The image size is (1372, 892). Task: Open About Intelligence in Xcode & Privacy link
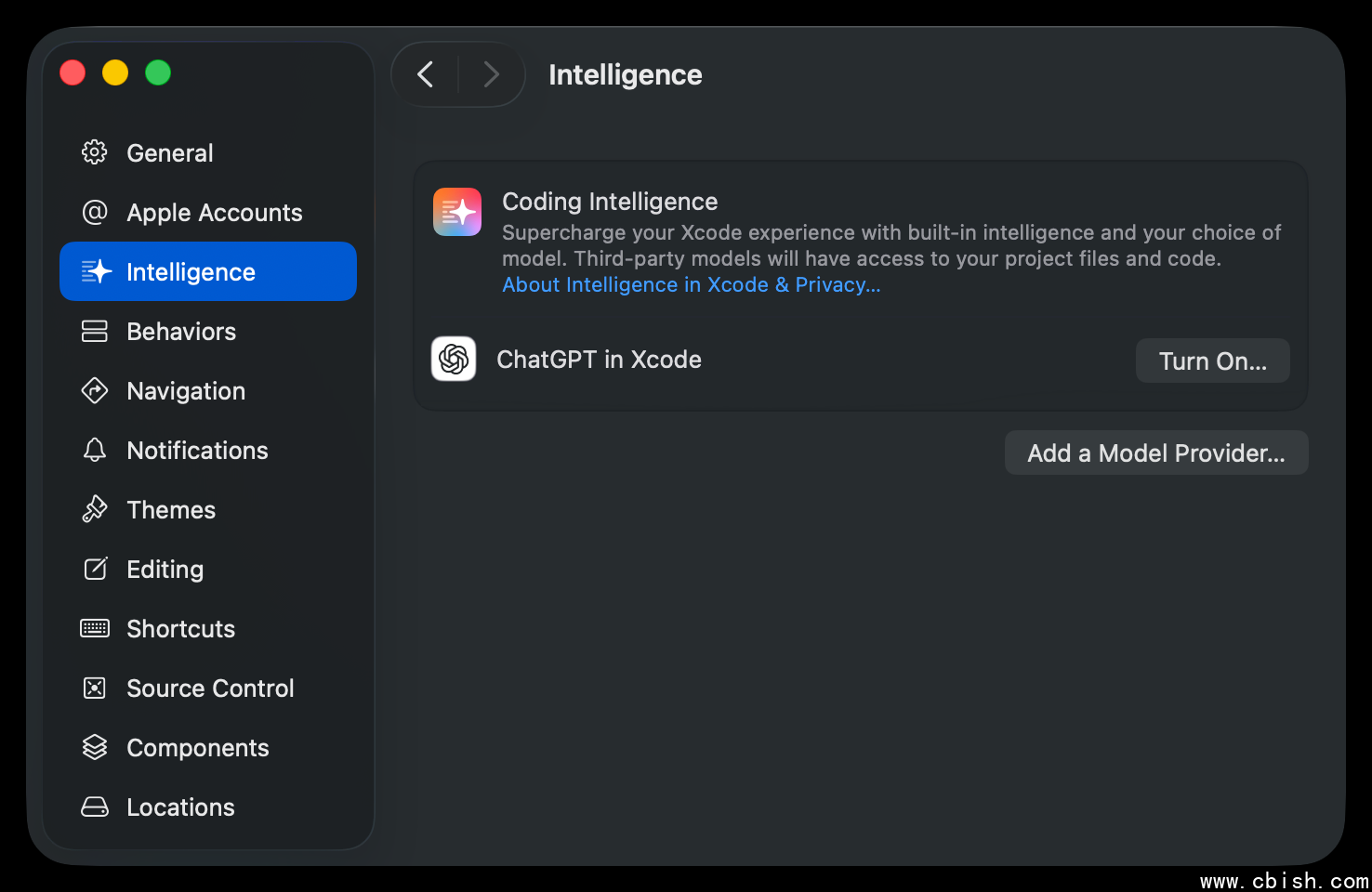692,284
